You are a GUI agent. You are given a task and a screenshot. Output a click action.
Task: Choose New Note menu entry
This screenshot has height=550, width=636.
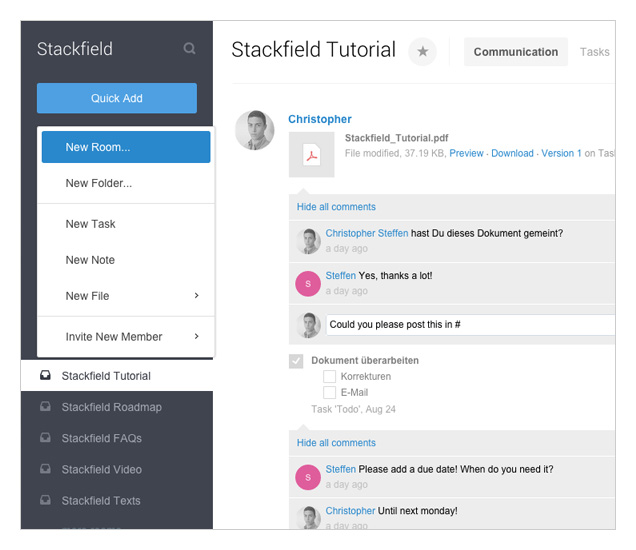coord(126,260)
